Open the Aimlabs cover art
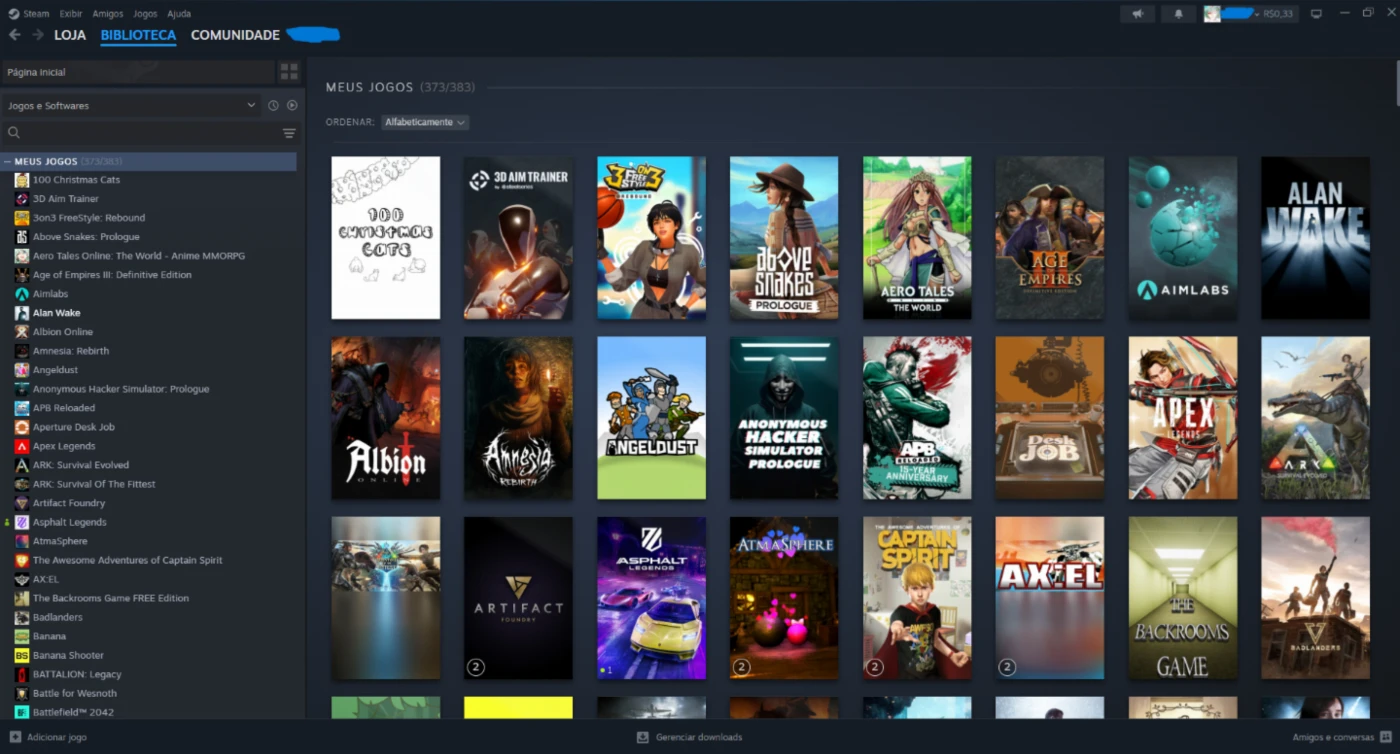The width and height of the screenshot is (1400, 754). tap(1183, 238)
